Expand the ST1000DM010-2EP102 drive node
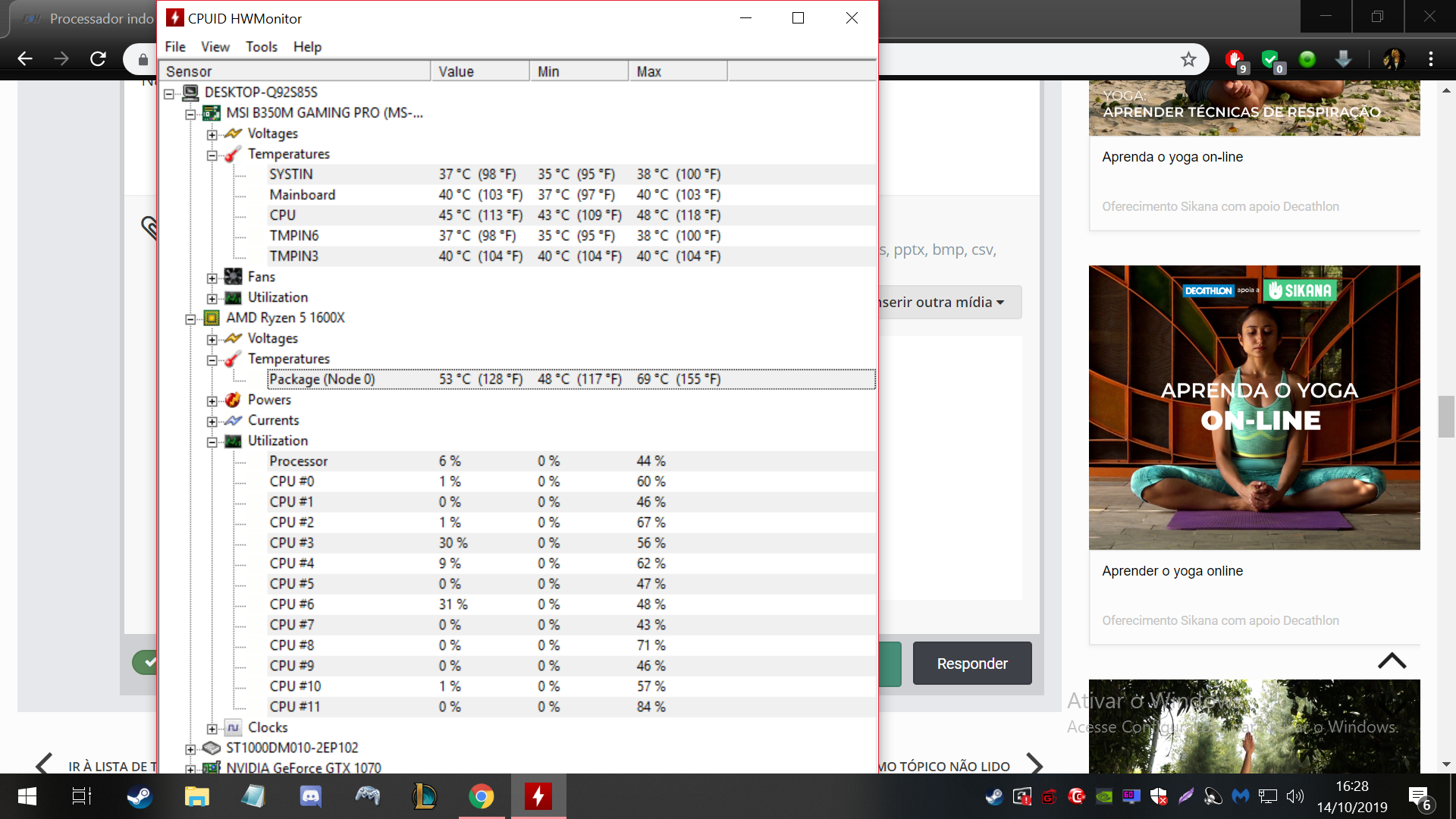Screen dimensions: 1456x819 pos(190,749)
